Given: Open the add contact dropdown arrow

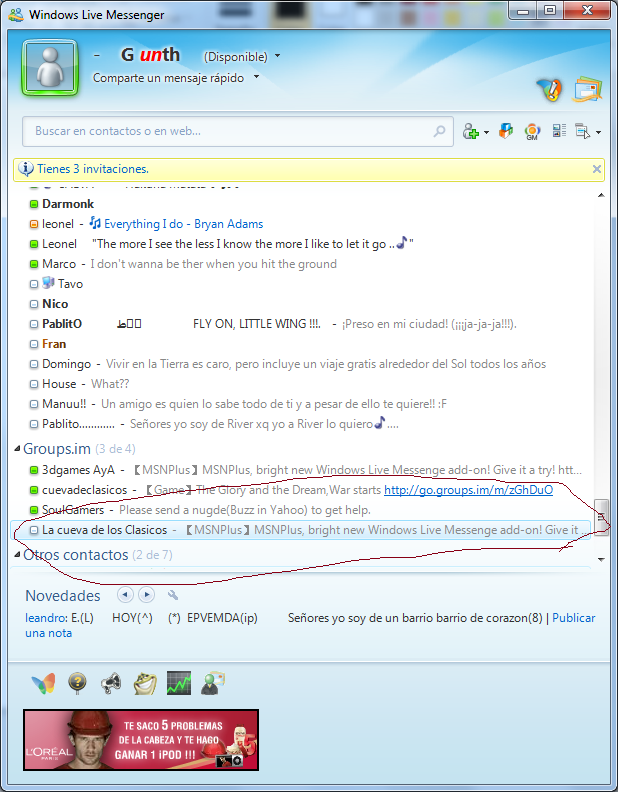Looking at the screenshot, I should pyautogui.click(x=486, y=132).
